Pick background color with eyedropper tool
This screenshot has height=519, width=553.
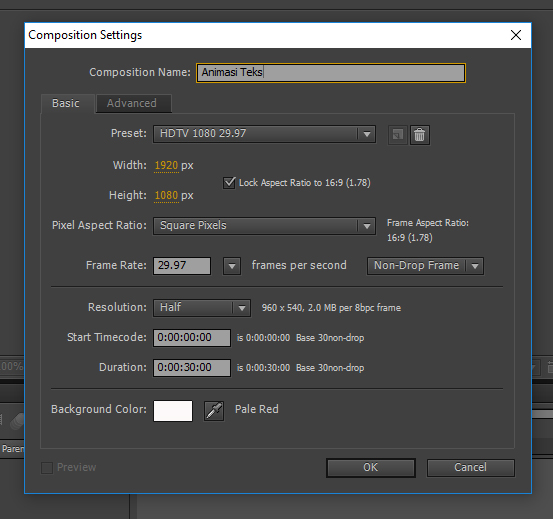214,411
